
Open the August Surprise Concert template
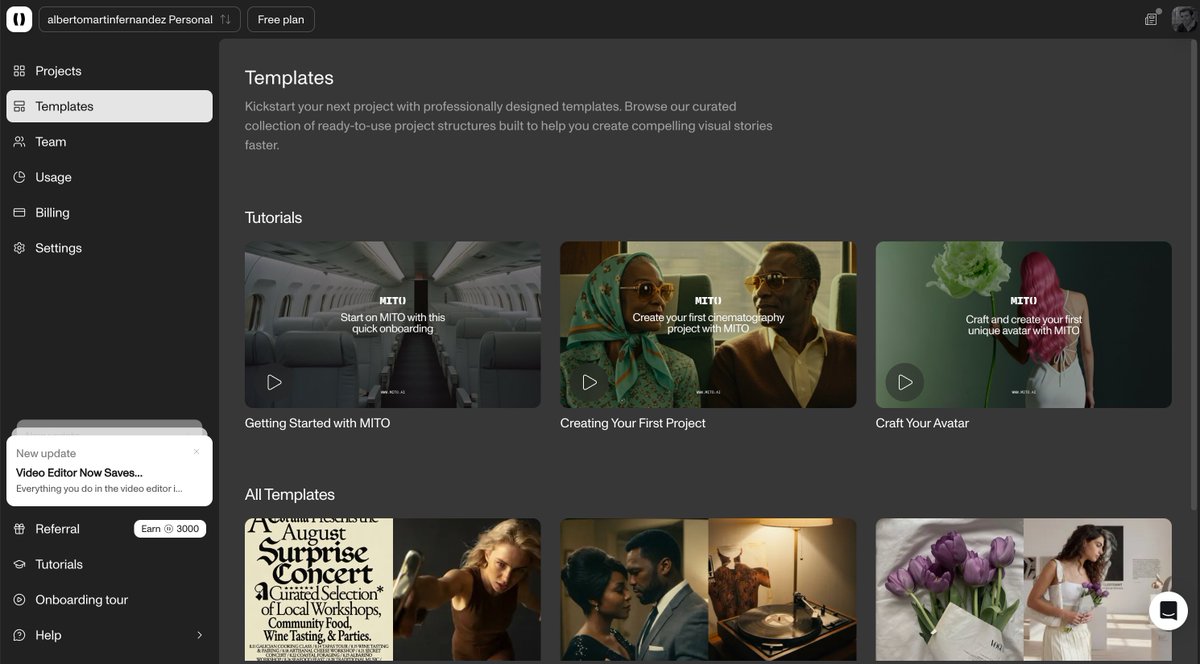393,589
